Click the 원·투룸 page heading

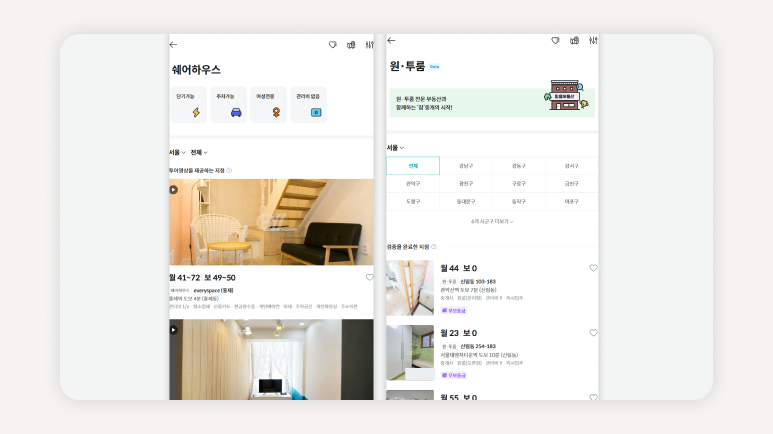407,66
